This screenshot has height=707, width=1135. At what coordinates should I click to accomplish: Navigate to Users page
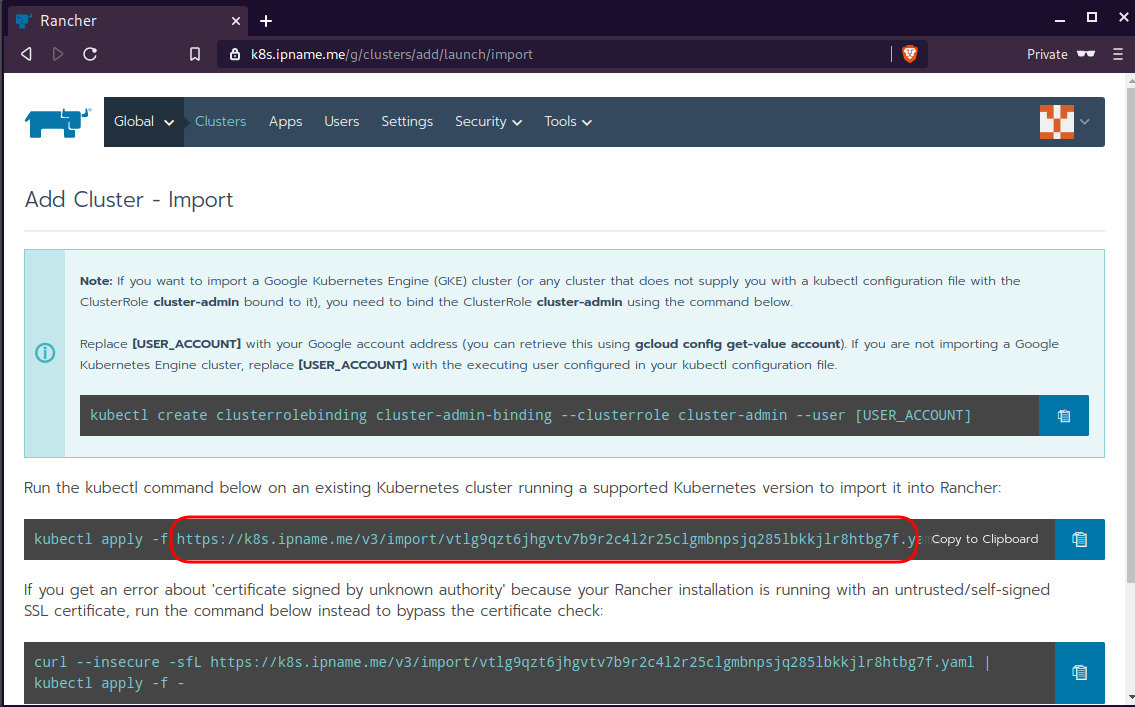click(341, 122)
